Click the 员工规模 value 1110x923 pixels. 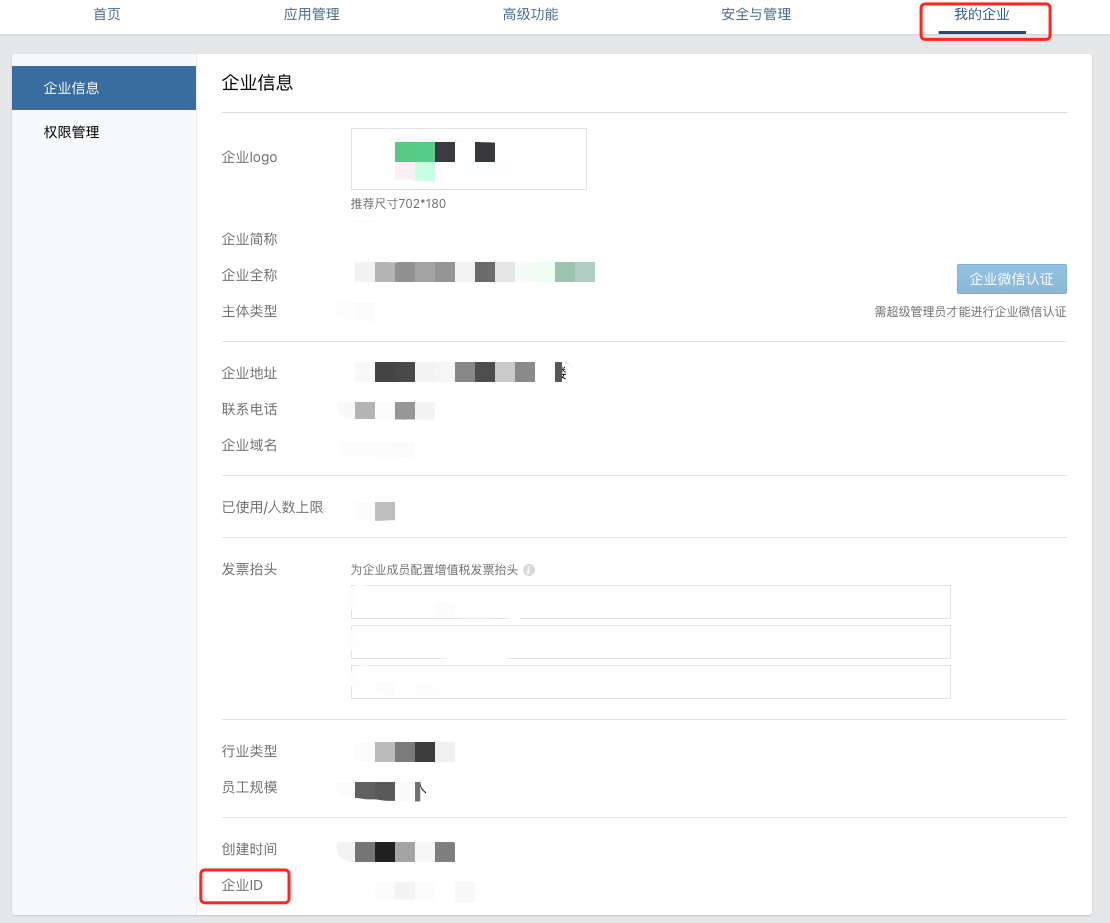click(x=385, y=789)
